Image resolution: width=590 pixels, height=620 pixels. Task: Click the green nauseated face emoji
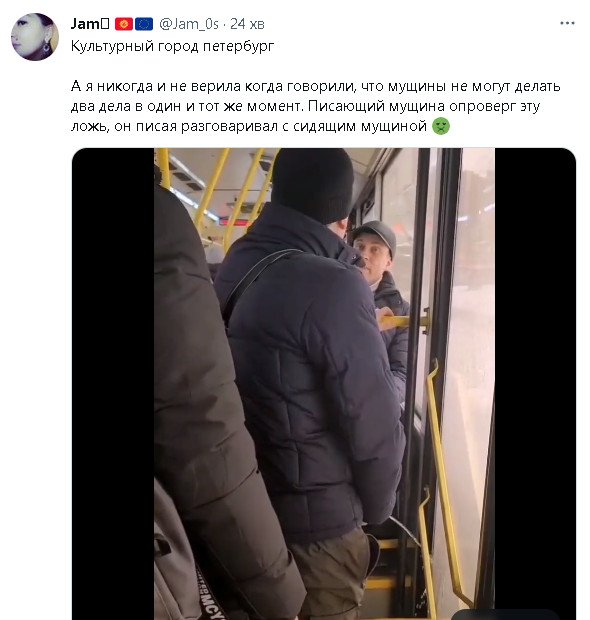pyautogui.click(x=441, y=127)
